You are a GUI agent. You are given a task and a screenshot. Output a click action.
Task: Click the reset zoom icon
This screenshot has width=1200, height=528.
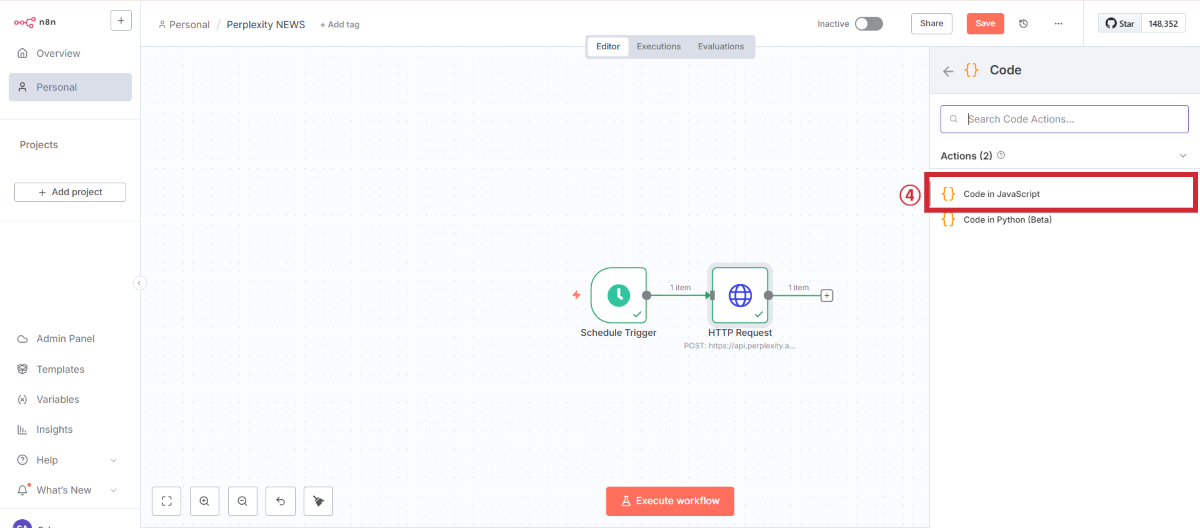point(280,501)
